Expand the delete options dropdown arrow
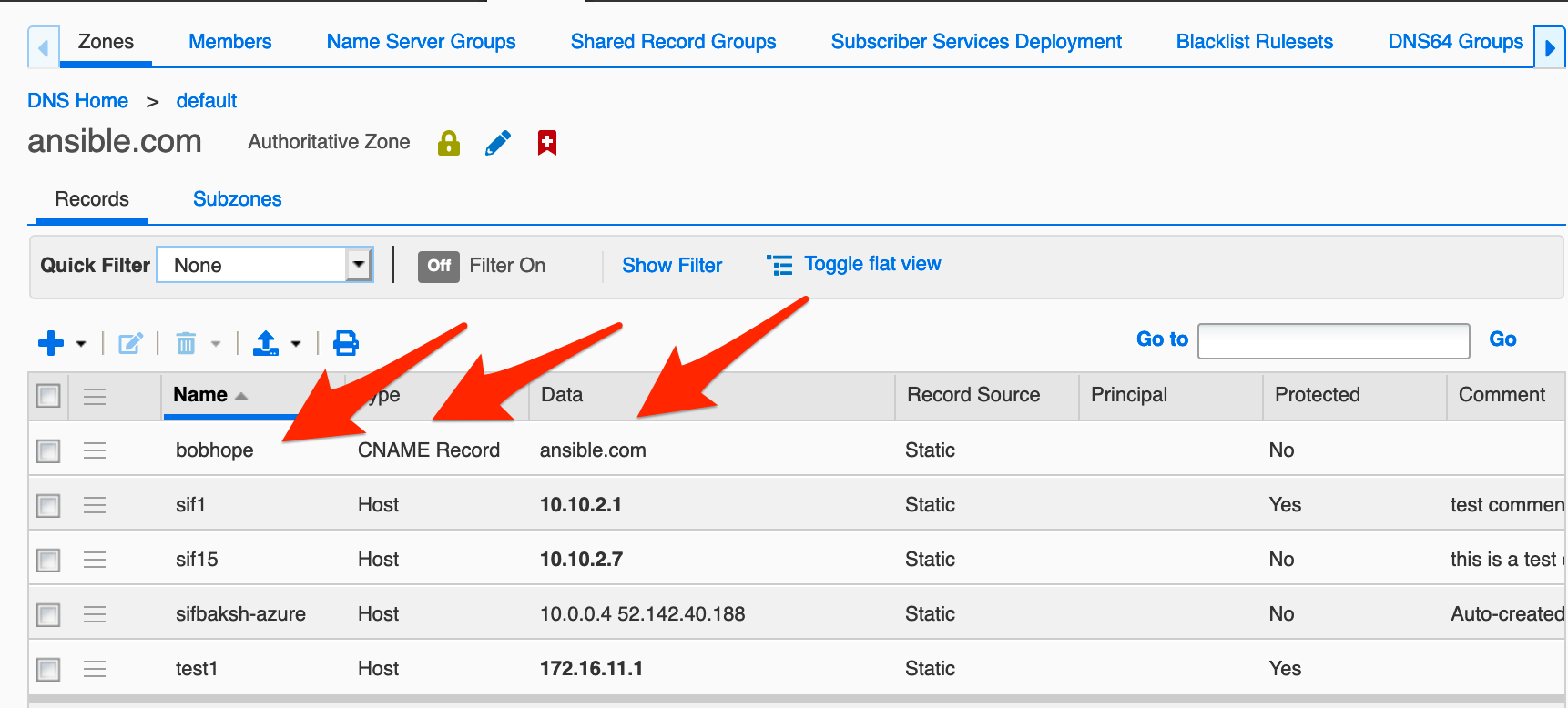 216,344
